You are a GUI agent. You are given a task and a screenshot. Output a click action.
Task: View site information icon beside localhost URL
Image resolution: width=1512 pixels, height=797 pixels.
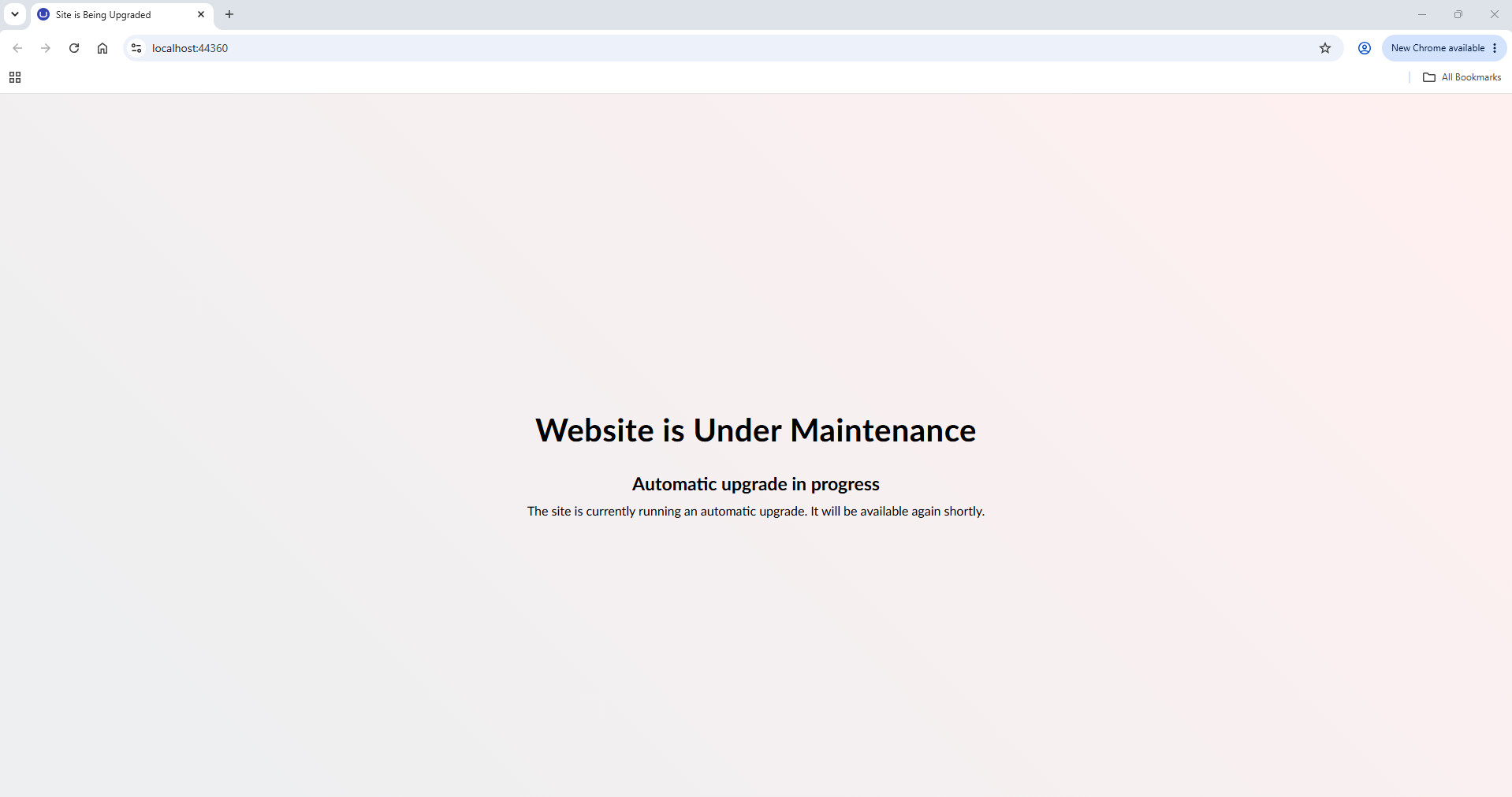click(136, 48)
